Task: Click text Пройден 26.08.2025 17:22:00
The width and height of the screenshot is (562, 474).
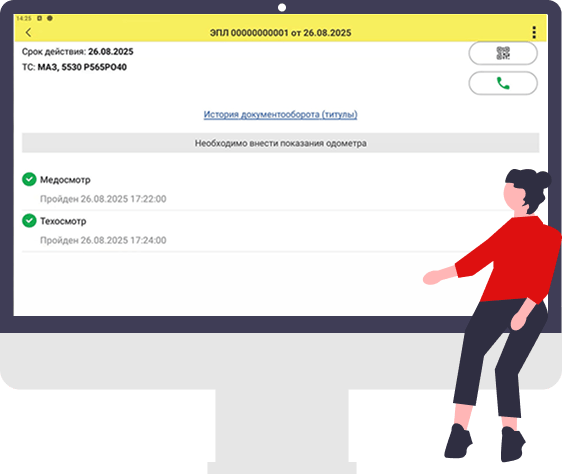Action: click(103, 199)
